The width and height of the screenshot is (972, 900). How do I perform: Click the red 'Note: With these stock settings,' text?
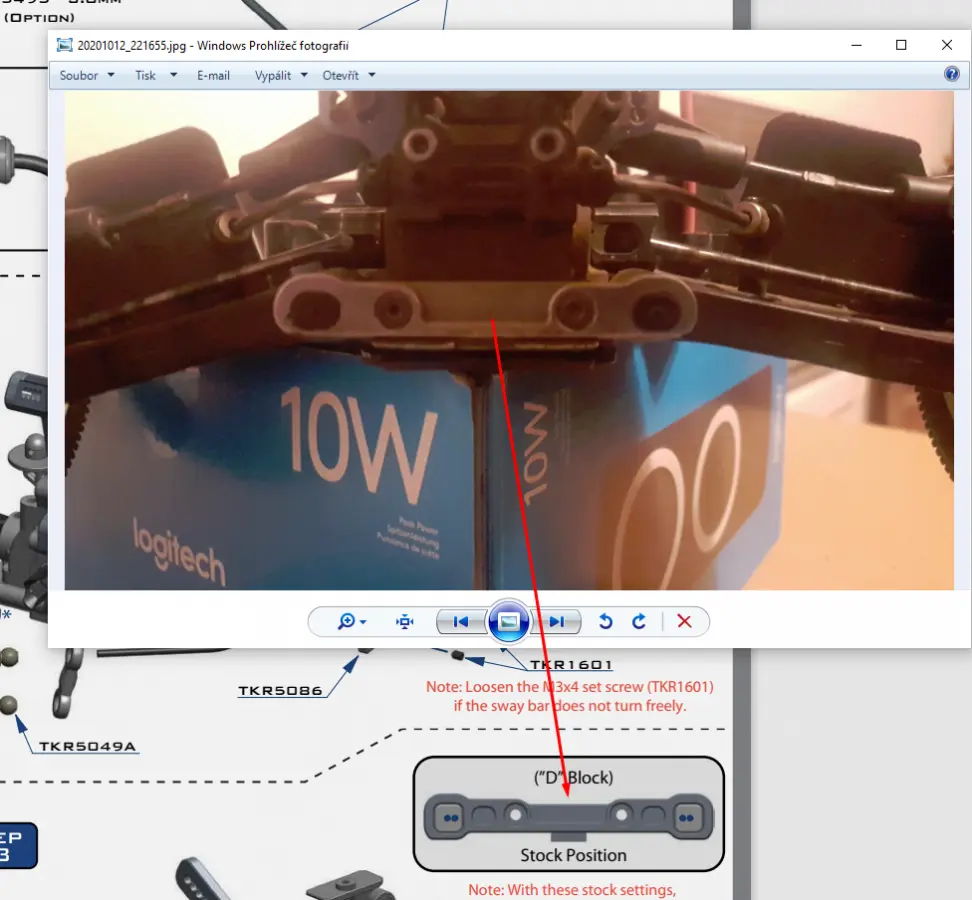tap(572, 890)
